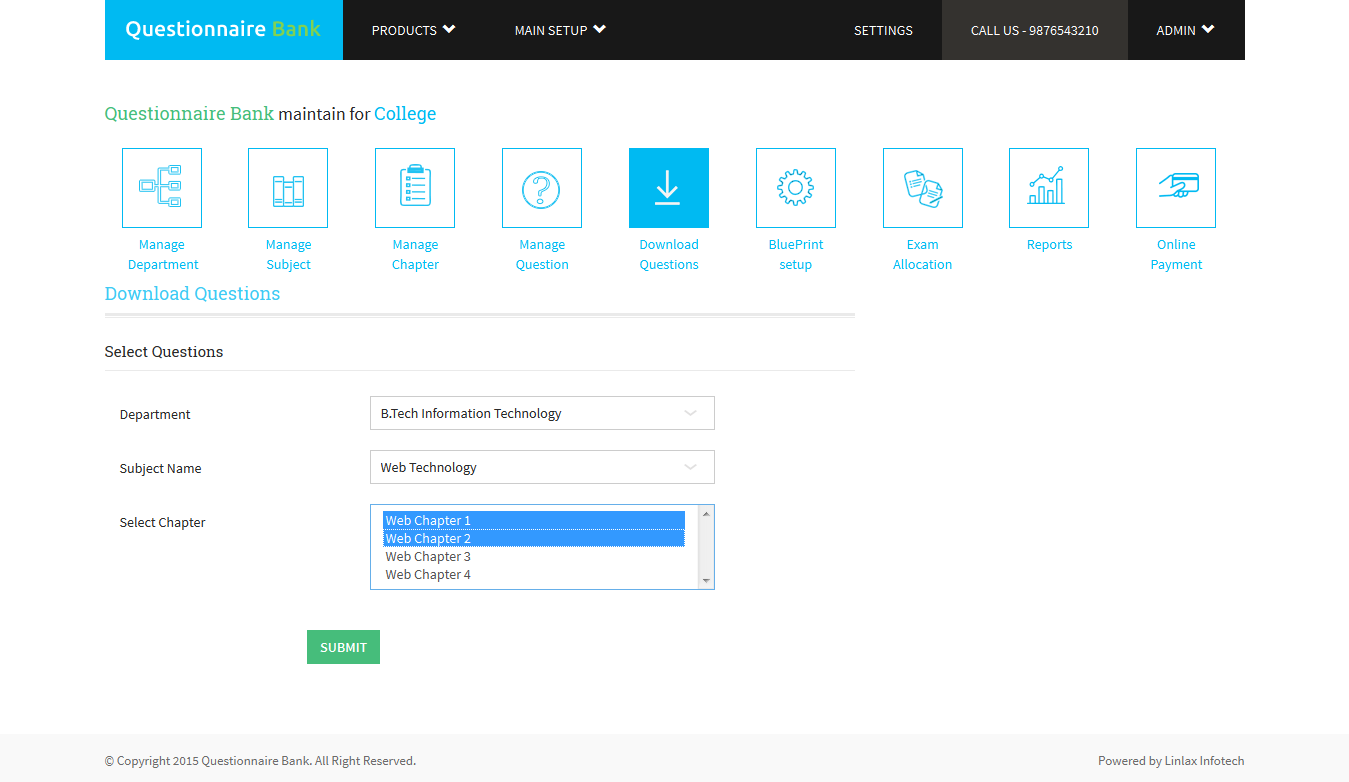Click the Manage Chapter text link

click(x=415, y=255)
